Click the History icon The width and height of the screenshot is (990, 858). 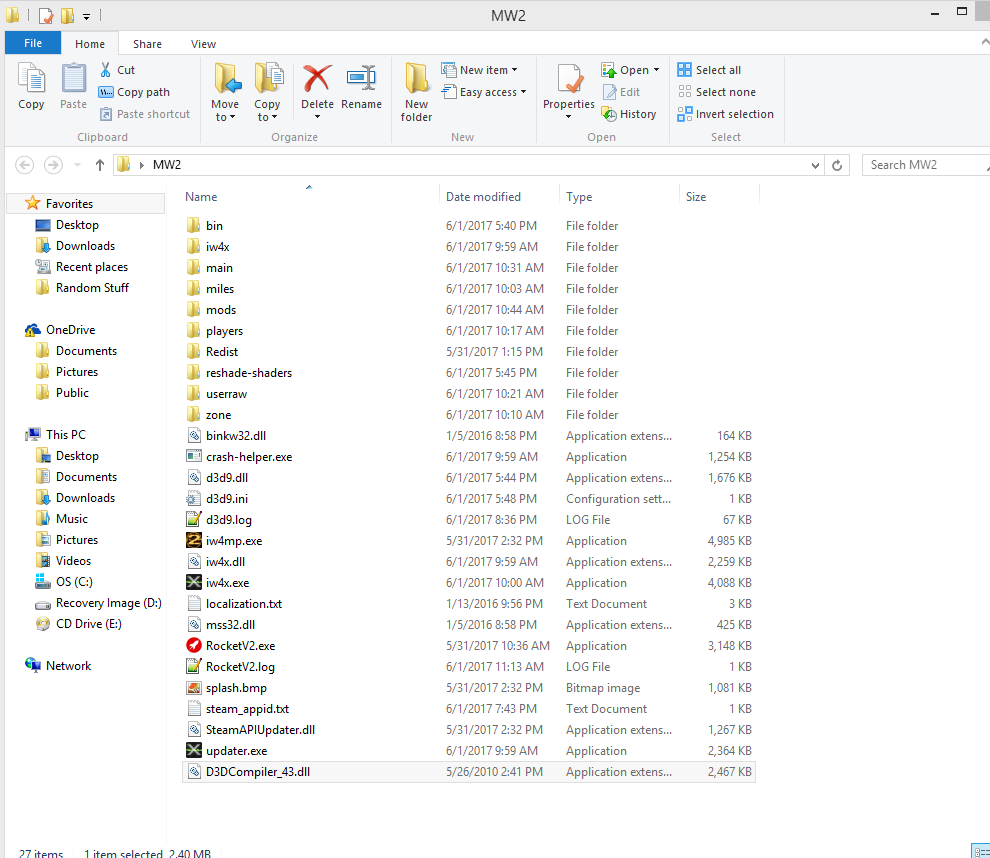[629, 114]
